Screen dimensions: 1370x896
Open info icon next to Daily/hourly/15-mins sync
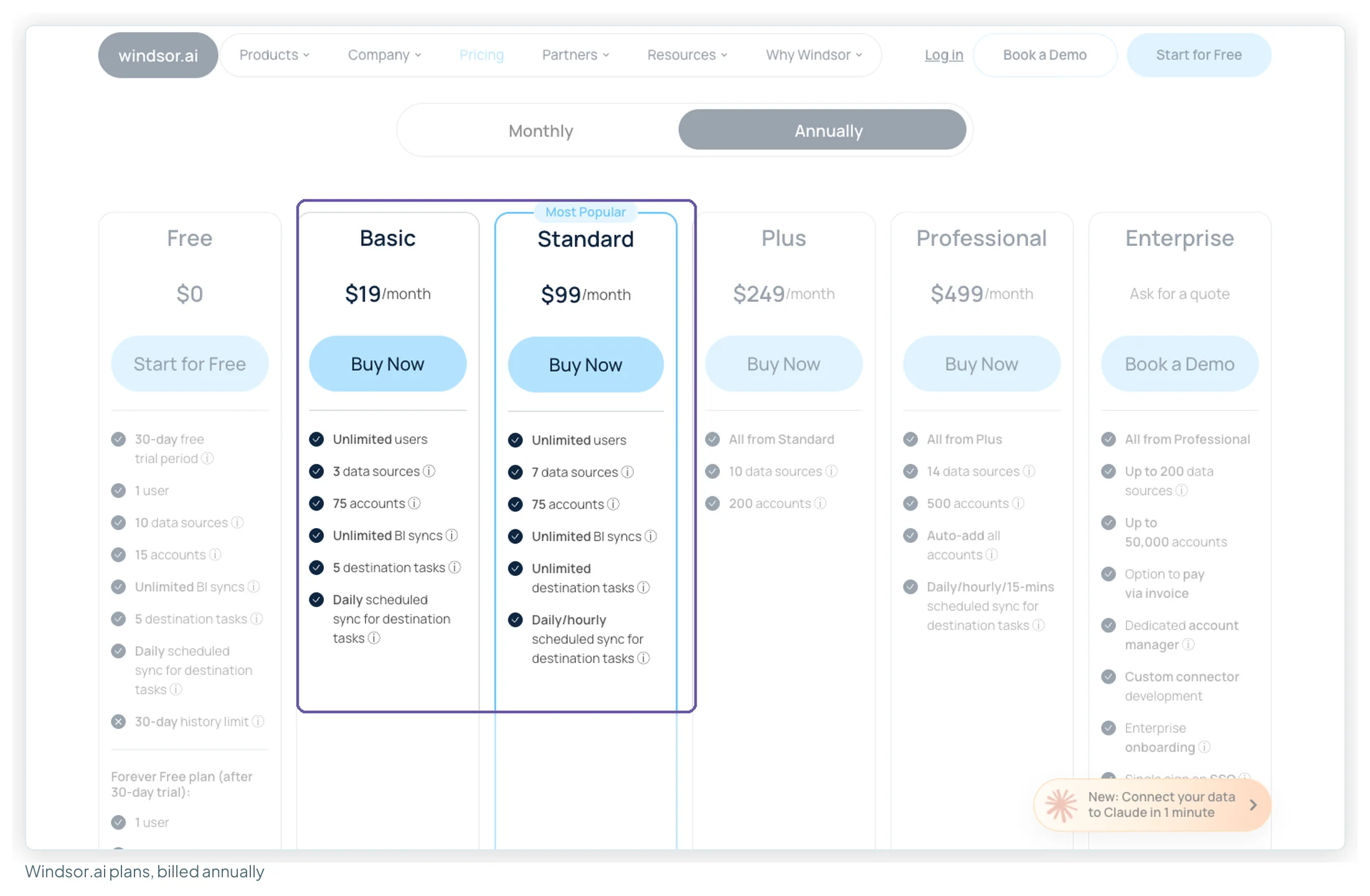point(1039,625)
